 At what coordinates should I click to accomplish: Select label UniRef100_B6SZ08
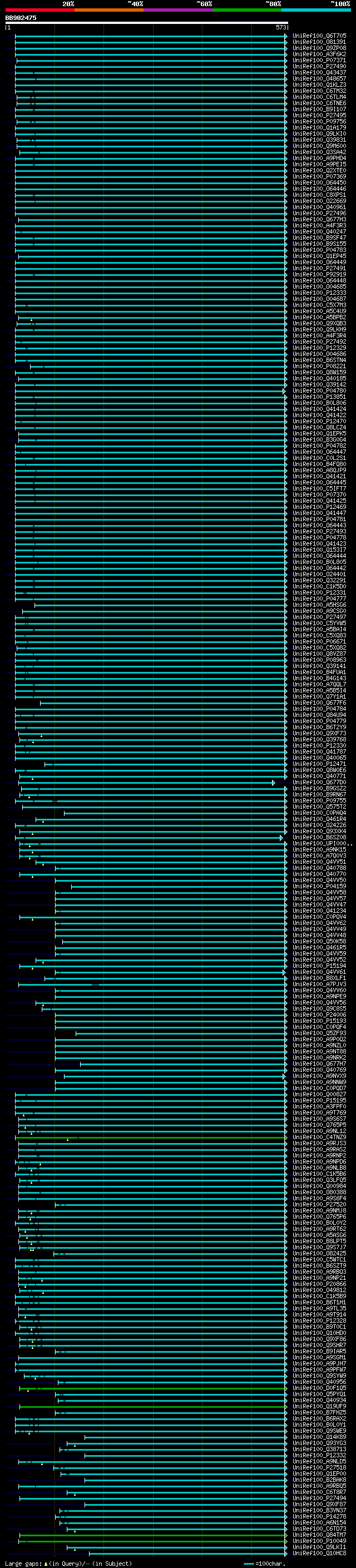pyautogui.click(x=319, y=837)
